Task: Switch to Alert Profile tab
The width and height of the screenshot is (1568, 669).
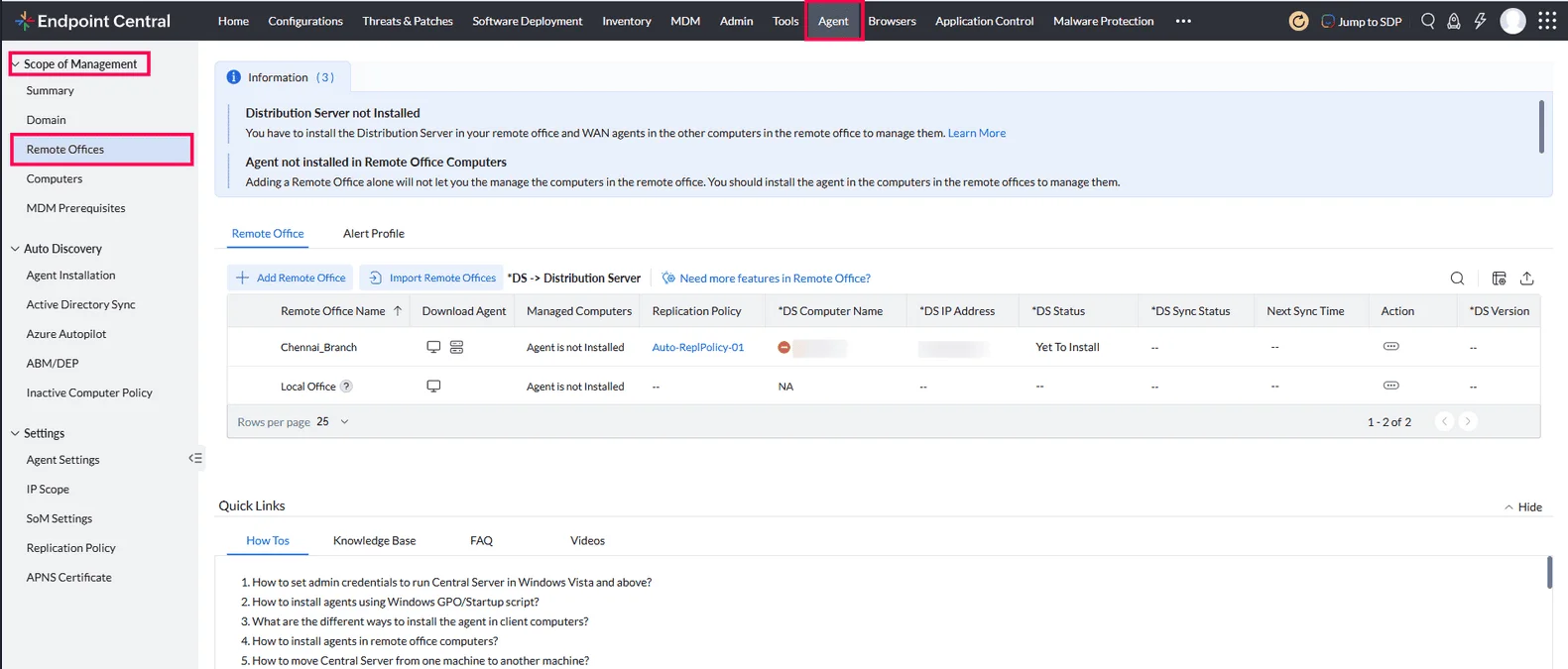Action: [x=374, y=234]
